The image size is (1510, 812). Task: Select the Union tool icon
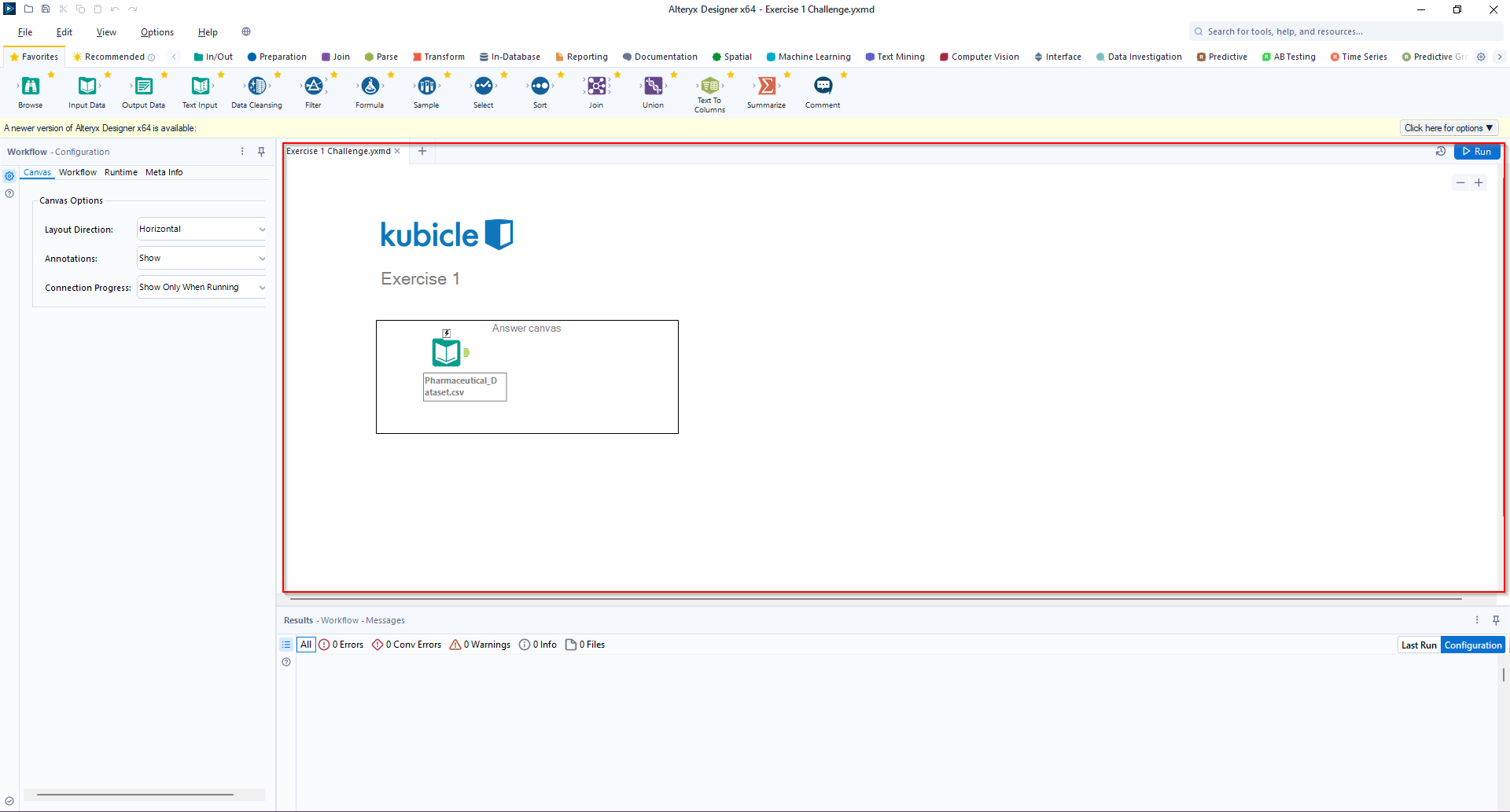point(654,86)
